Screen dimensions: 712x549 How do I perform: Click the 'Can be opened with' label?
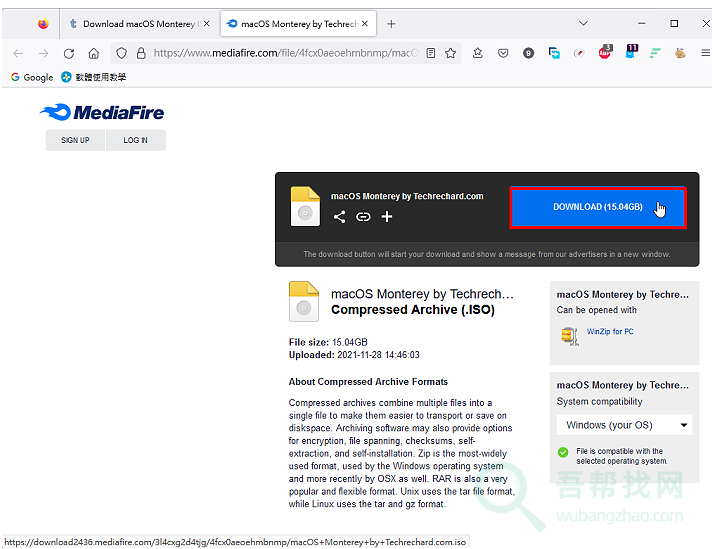[x=597, y=310]
